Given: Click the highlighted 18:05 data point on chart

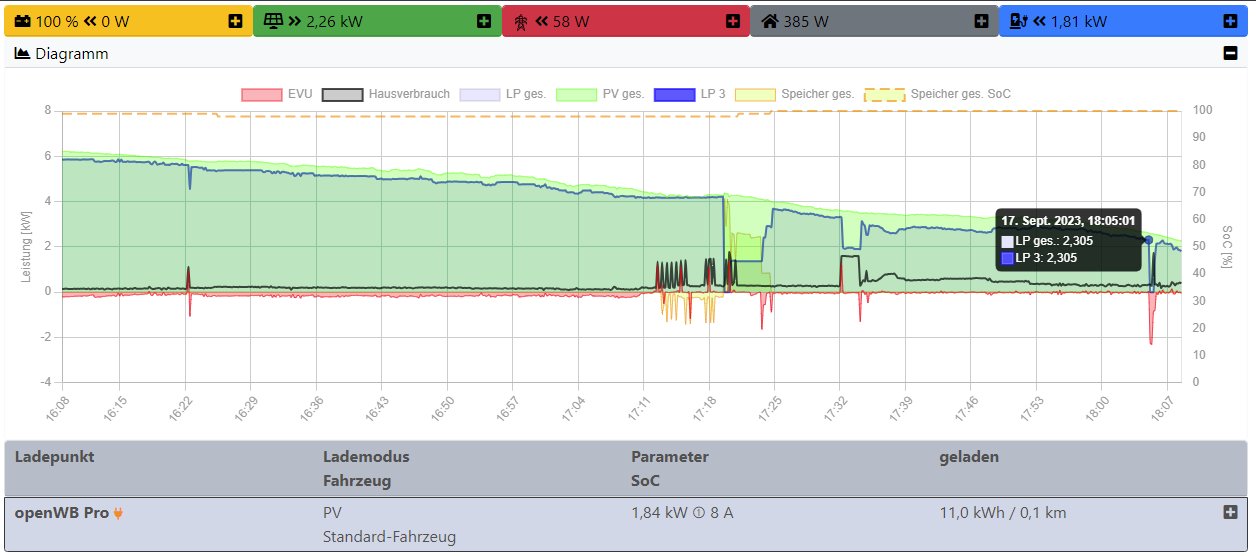Looking at the screenshot, I should point(1148,240).
